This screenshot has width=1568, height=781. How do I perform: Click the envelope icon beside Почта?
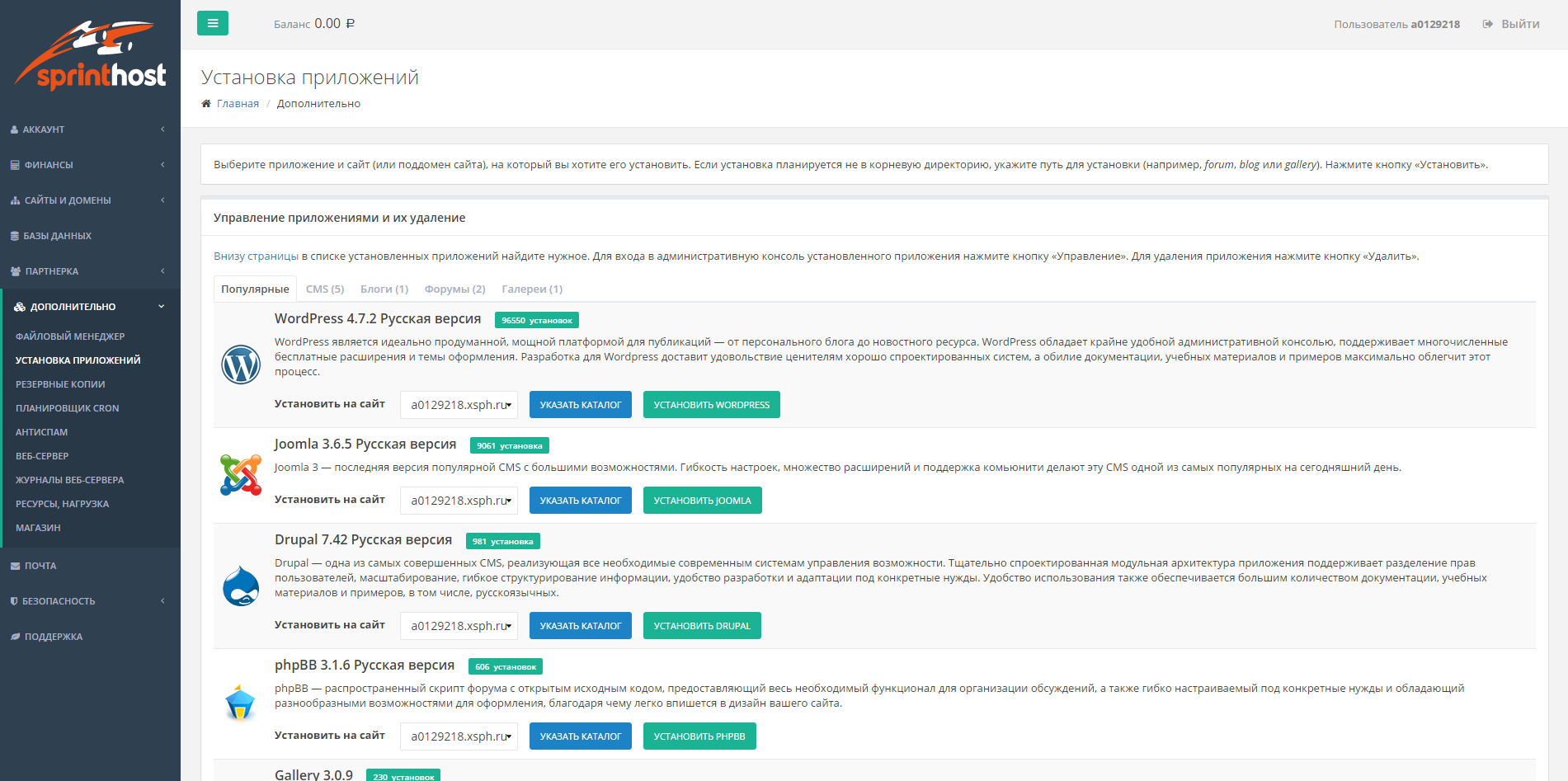click(16, 566)
